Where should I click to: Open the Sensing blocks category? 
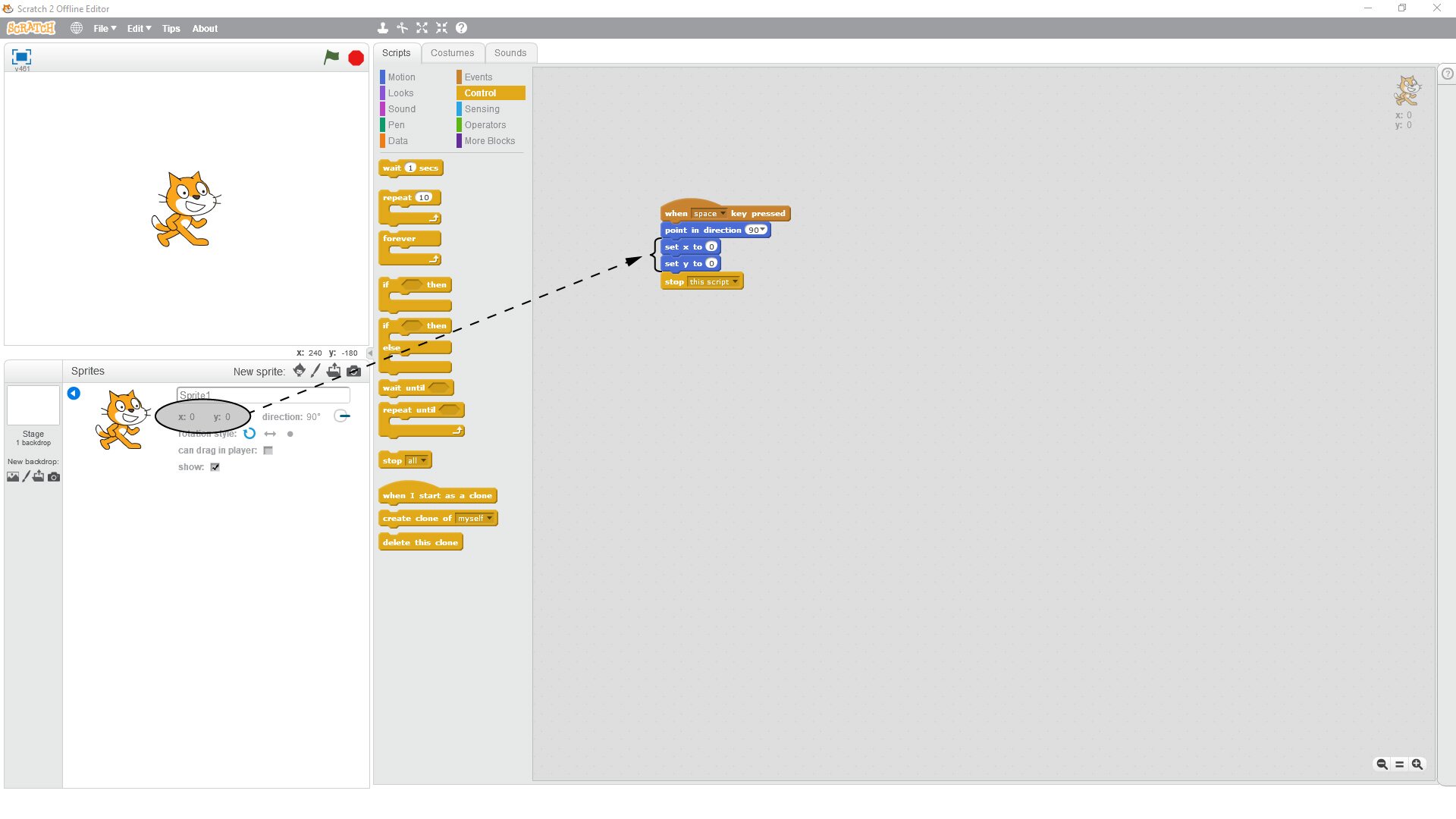pos(482,109)
